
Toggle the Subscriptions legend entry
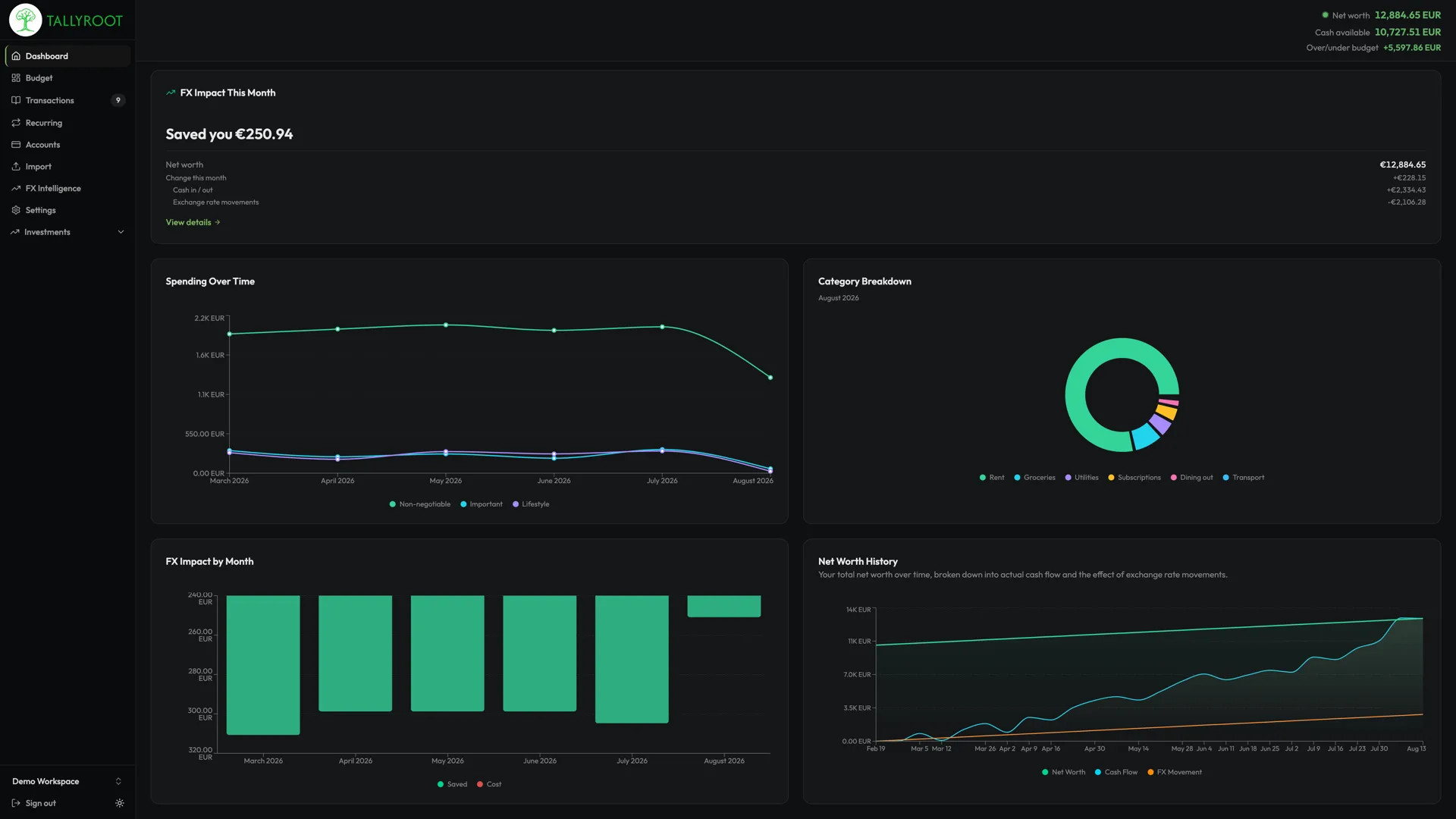1134,478
